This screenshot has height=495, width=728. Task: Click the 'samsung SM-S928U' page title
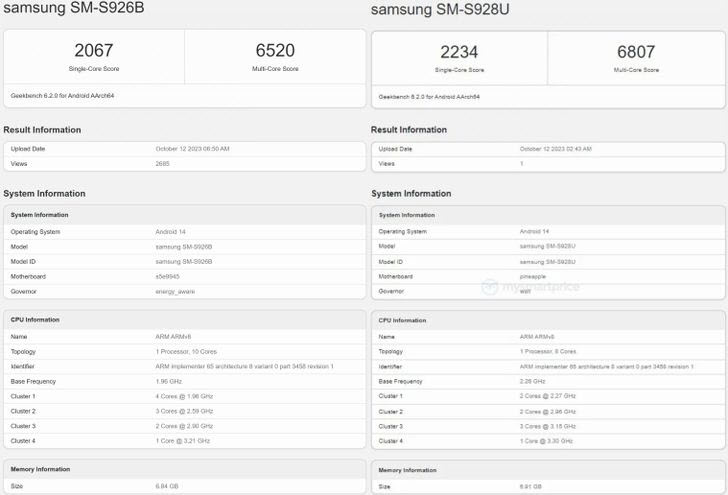click(440, 9)
